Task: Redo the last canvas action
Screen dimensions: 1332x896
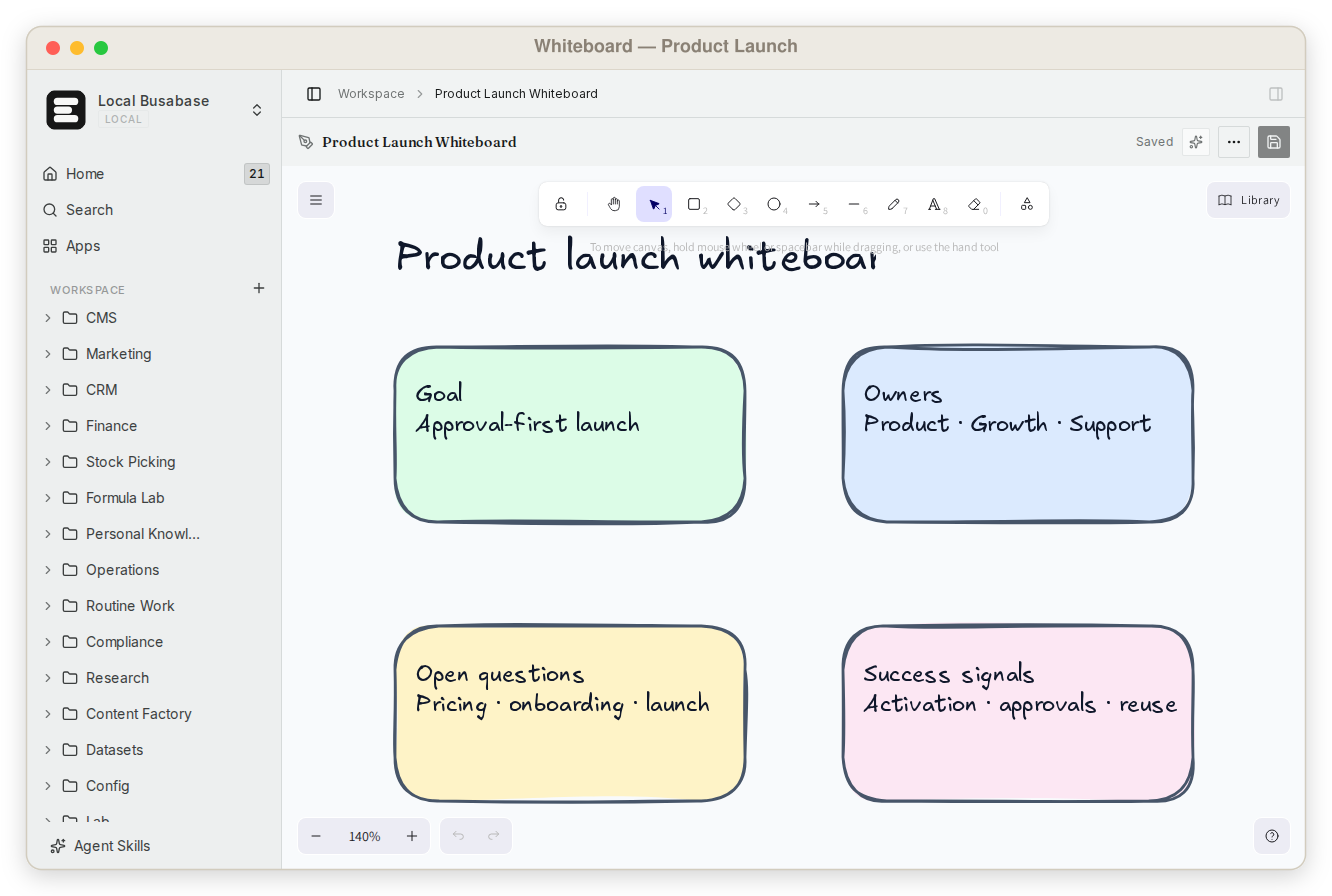Action: point(494,836)
